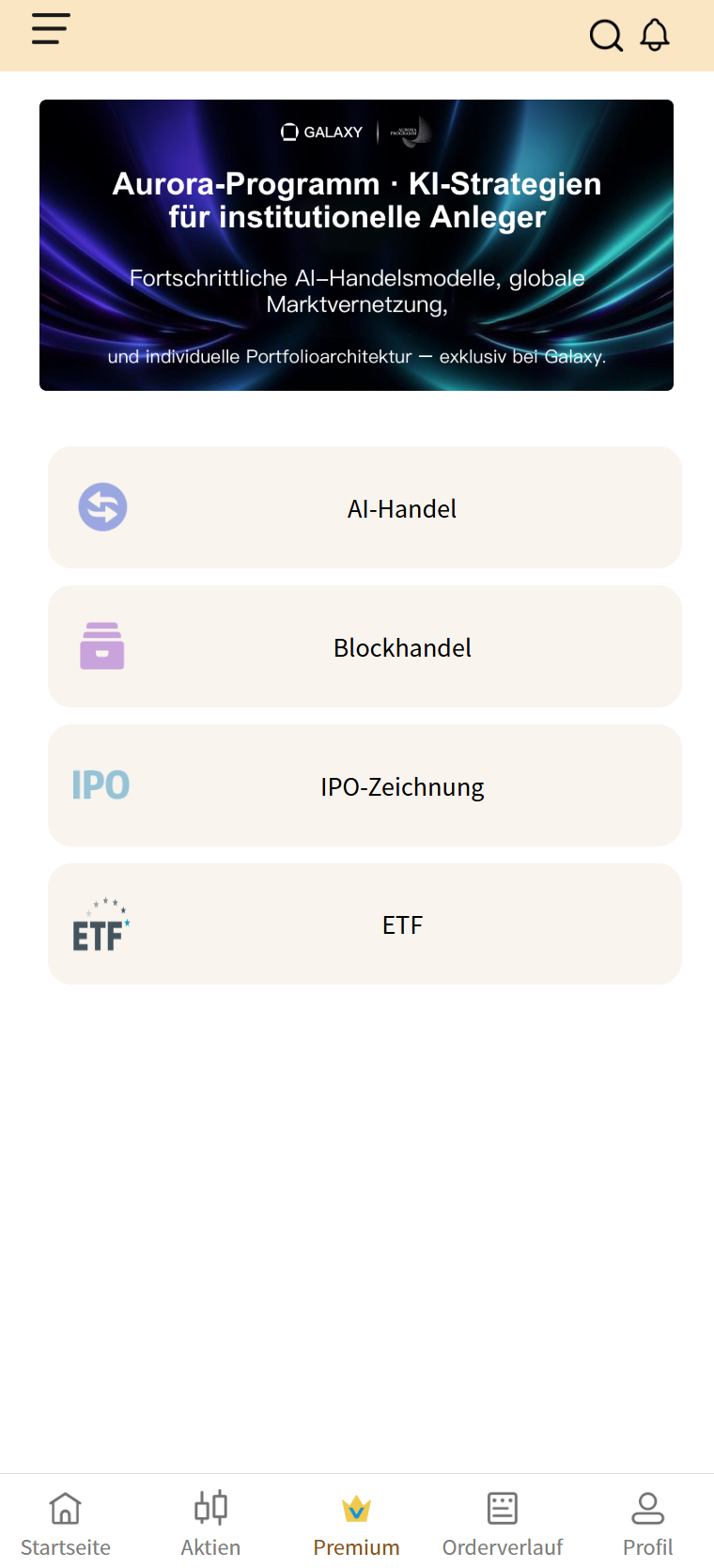Viewport: 714px width, 1568px height.
Task: Go to the Orderverlauf tab label
Action: (x=503, y=1547)
